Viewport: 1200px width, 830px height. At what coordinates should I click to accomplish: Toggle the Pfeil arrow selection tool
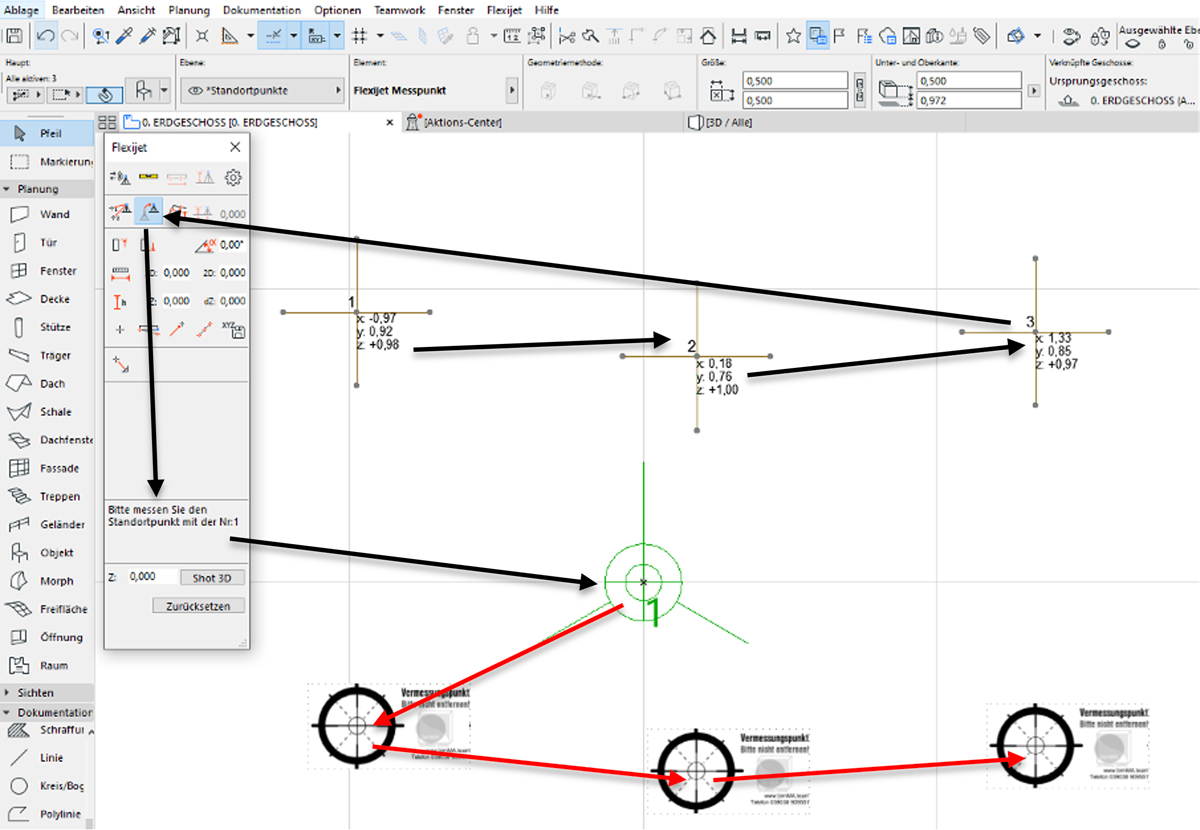pyautogui.click(x=48, y=133)
